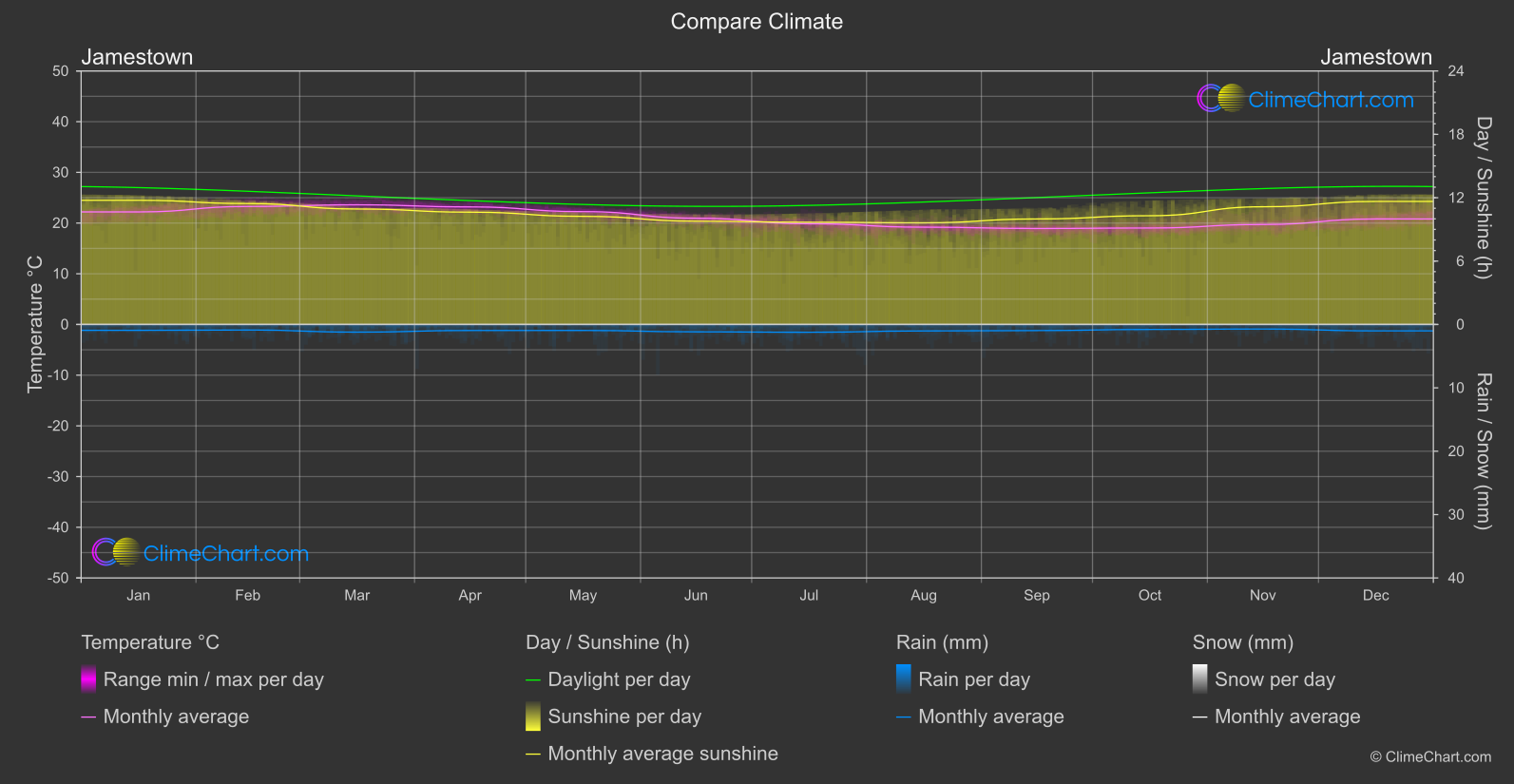Image resolution: width=1514 pixels, height=784 pixels.
Task: Click the 40 mm right axis tick label
Action: [x=1456, y=578]
